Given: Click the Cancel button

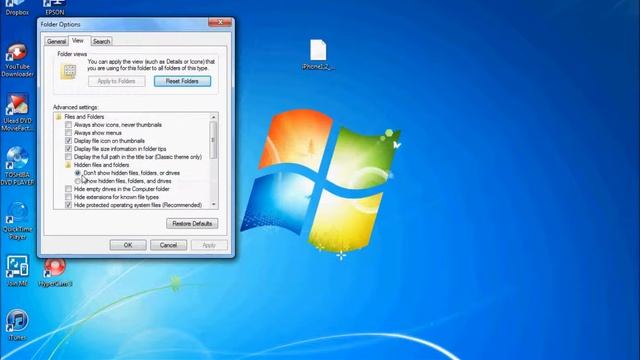Looking at the screenshot, I should (x=168, y=245).
